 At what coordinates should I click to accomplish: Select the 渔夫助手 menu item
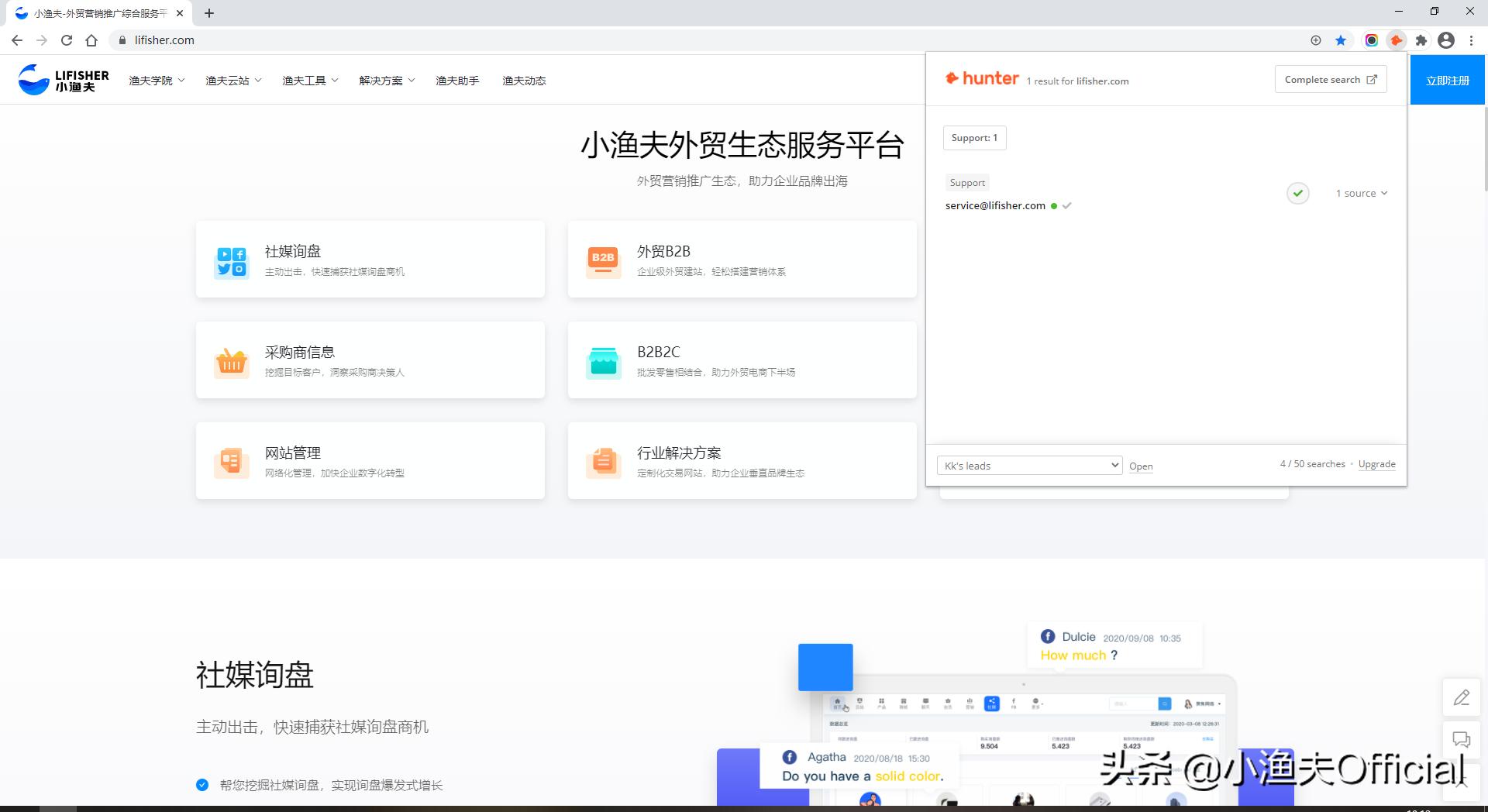tap(457, 80)
